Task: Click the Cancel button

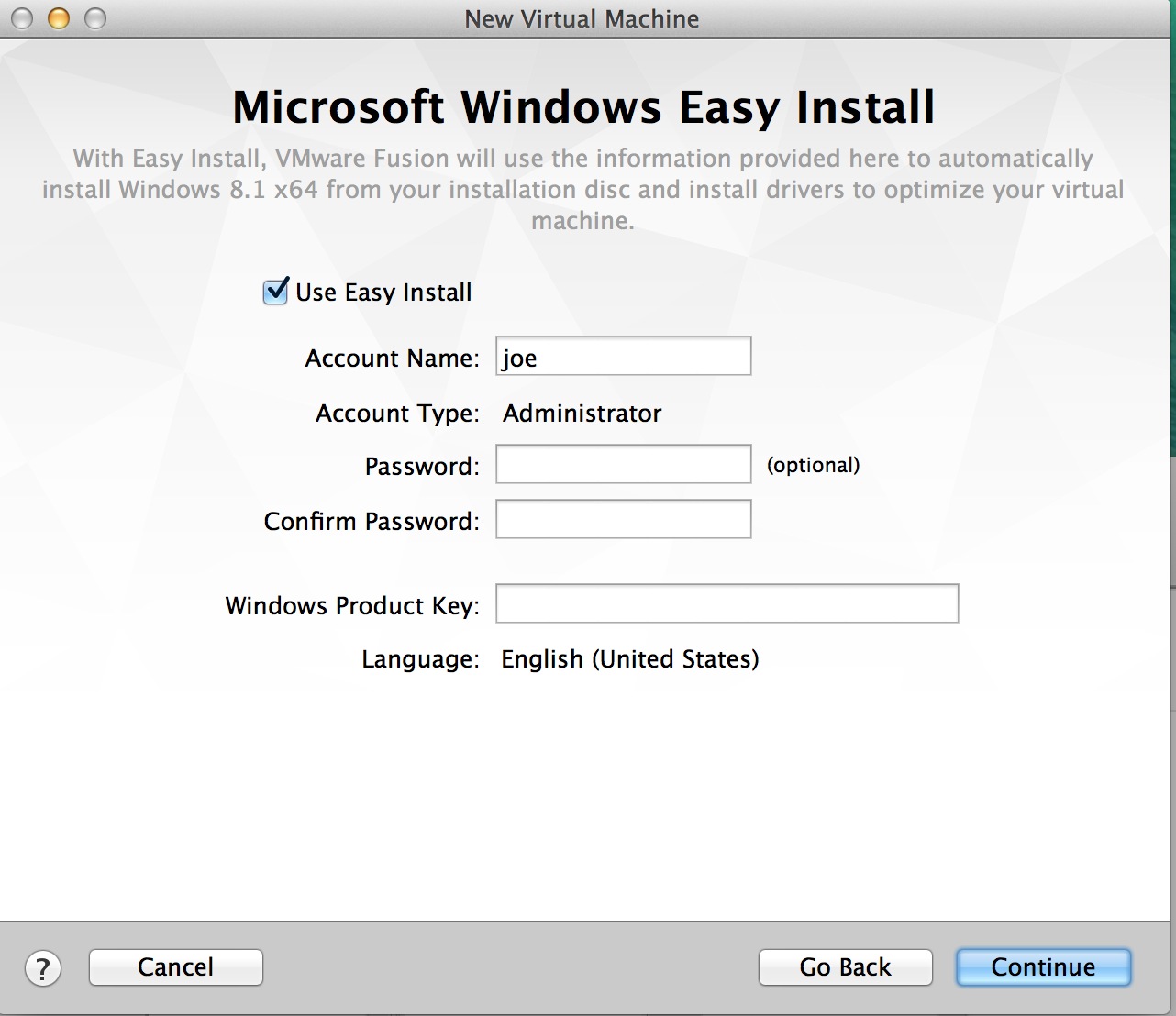Action: [175, 967]
